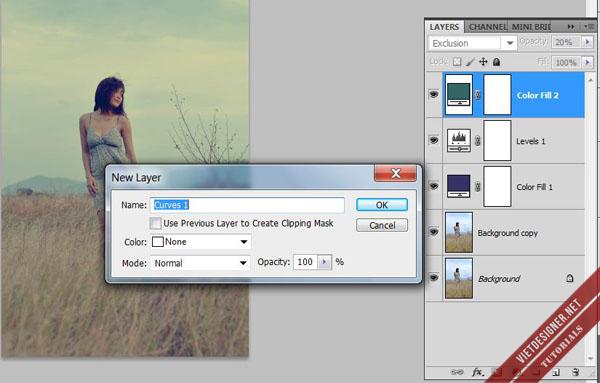
Task: Close the New Layer dialog
Action: tap(395, 174)
